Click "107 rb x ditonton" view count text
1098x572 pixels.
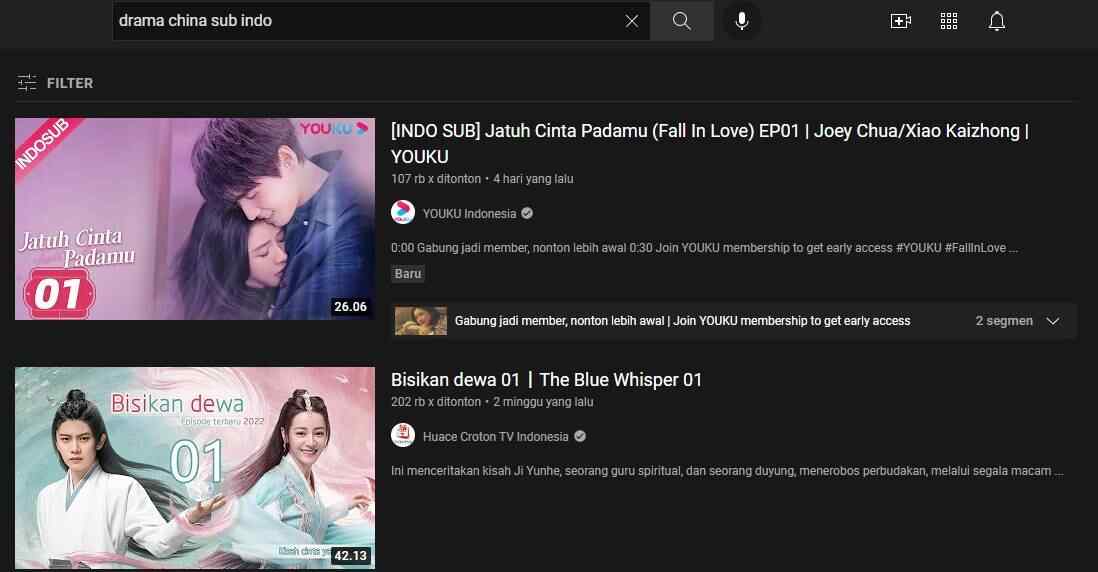click(436, 179)
